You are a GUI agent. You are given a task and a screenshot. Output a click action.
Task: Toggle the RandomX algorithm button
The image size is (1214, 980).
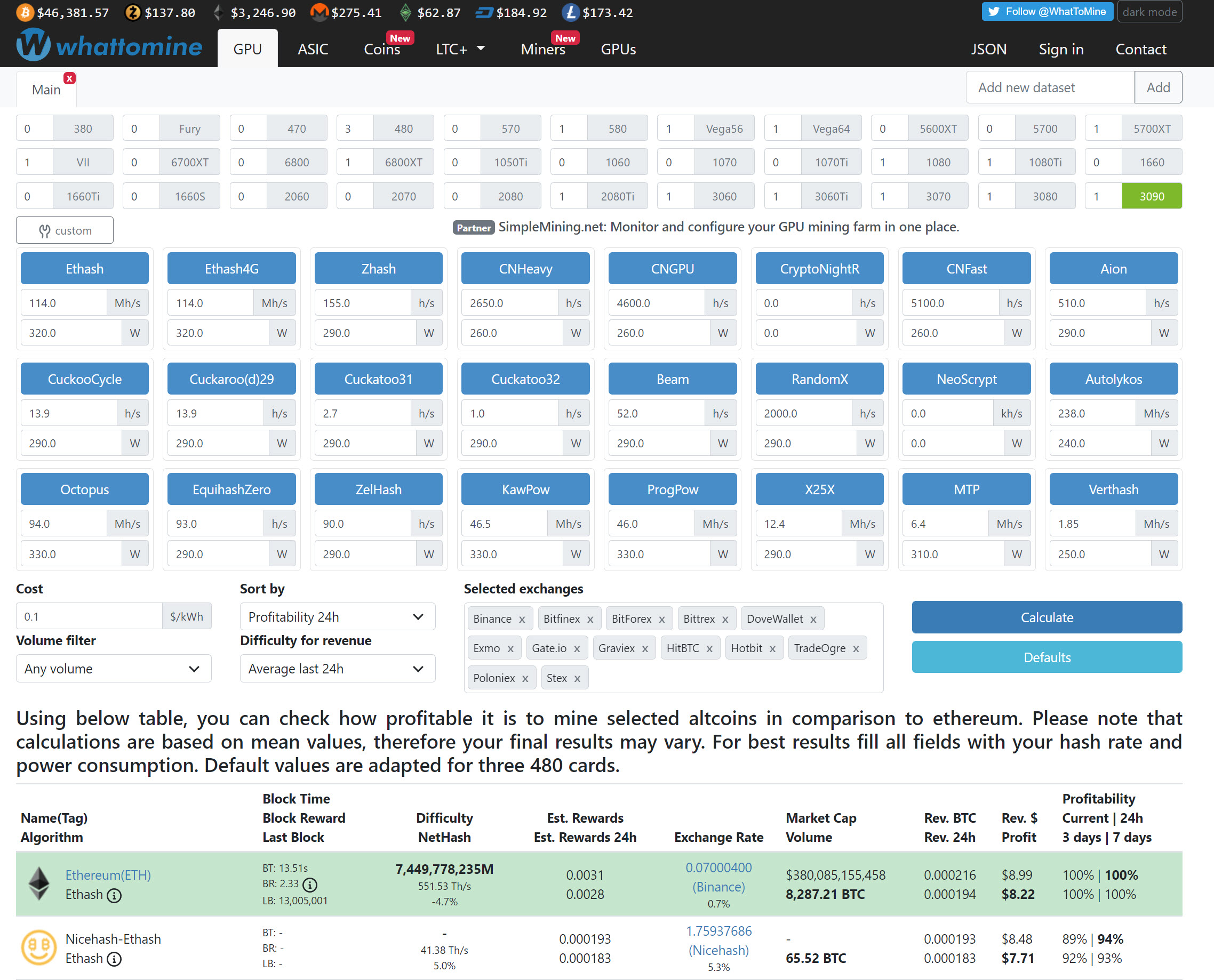[819, 379]
